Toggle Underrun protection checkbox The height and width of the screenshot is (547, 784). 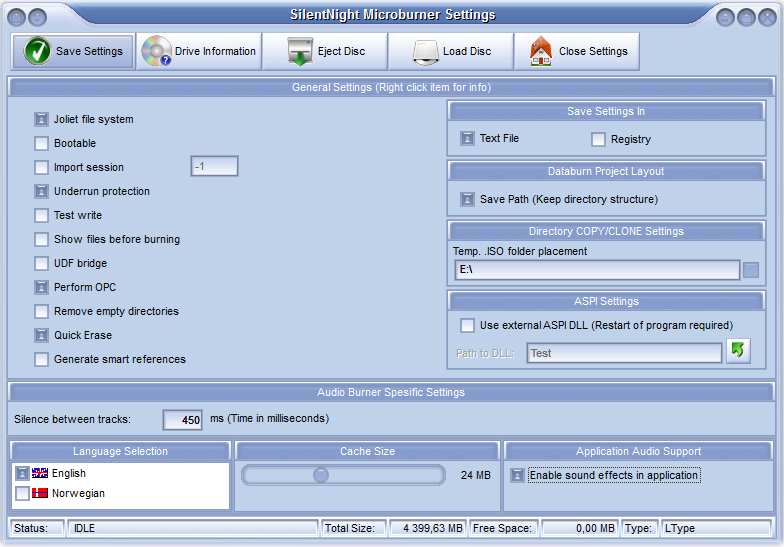point(42,192)
